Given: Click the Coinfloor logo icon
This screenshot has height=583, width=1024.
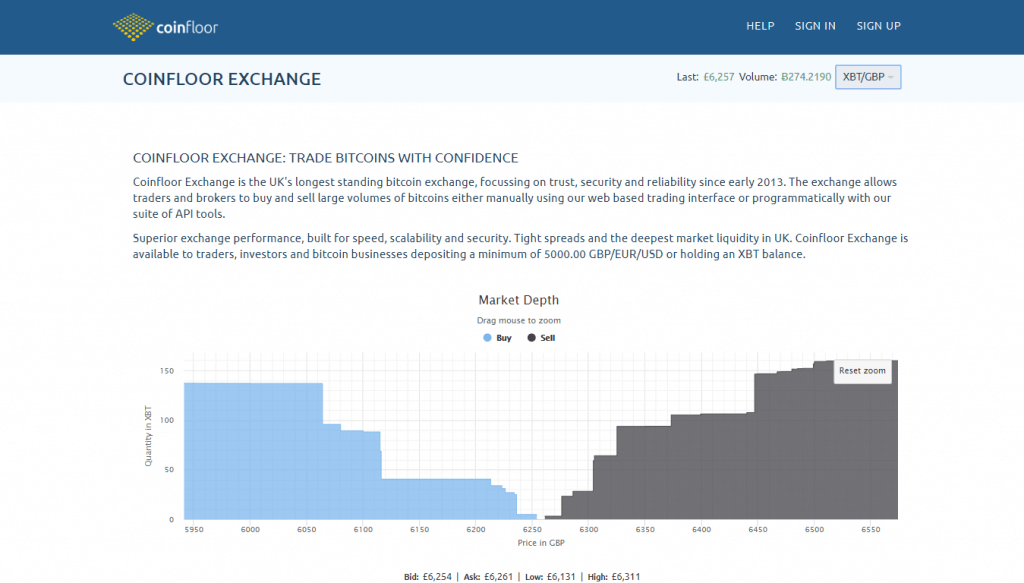Looking at the screenshot, I should (133, 24).
